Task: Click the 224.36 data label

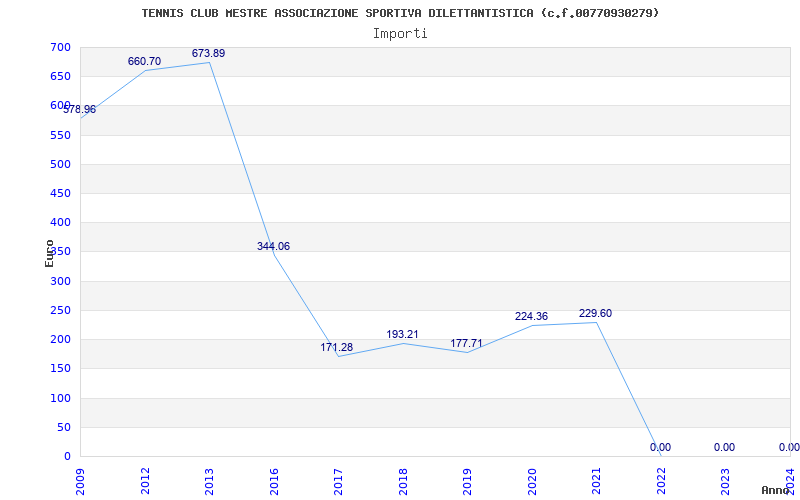Action: (531, 317)
